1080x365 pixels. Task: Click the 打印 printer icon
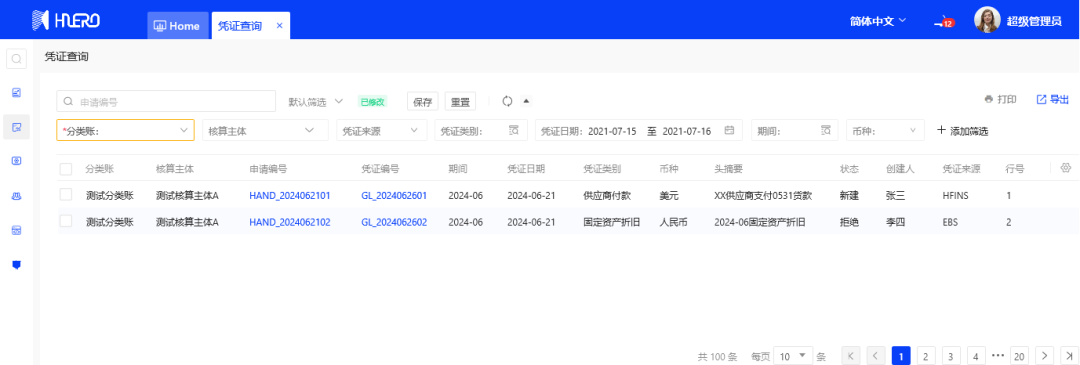click(989, 100)
